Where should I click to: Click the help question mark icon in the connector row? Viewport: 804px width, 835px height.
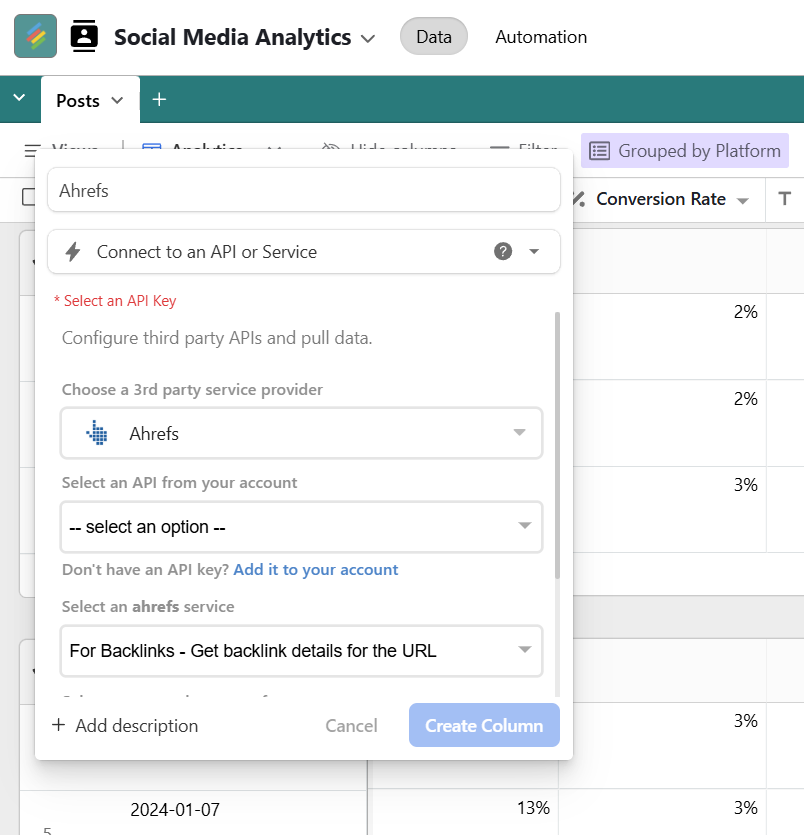pyautogui.click(x=503, y=252)
